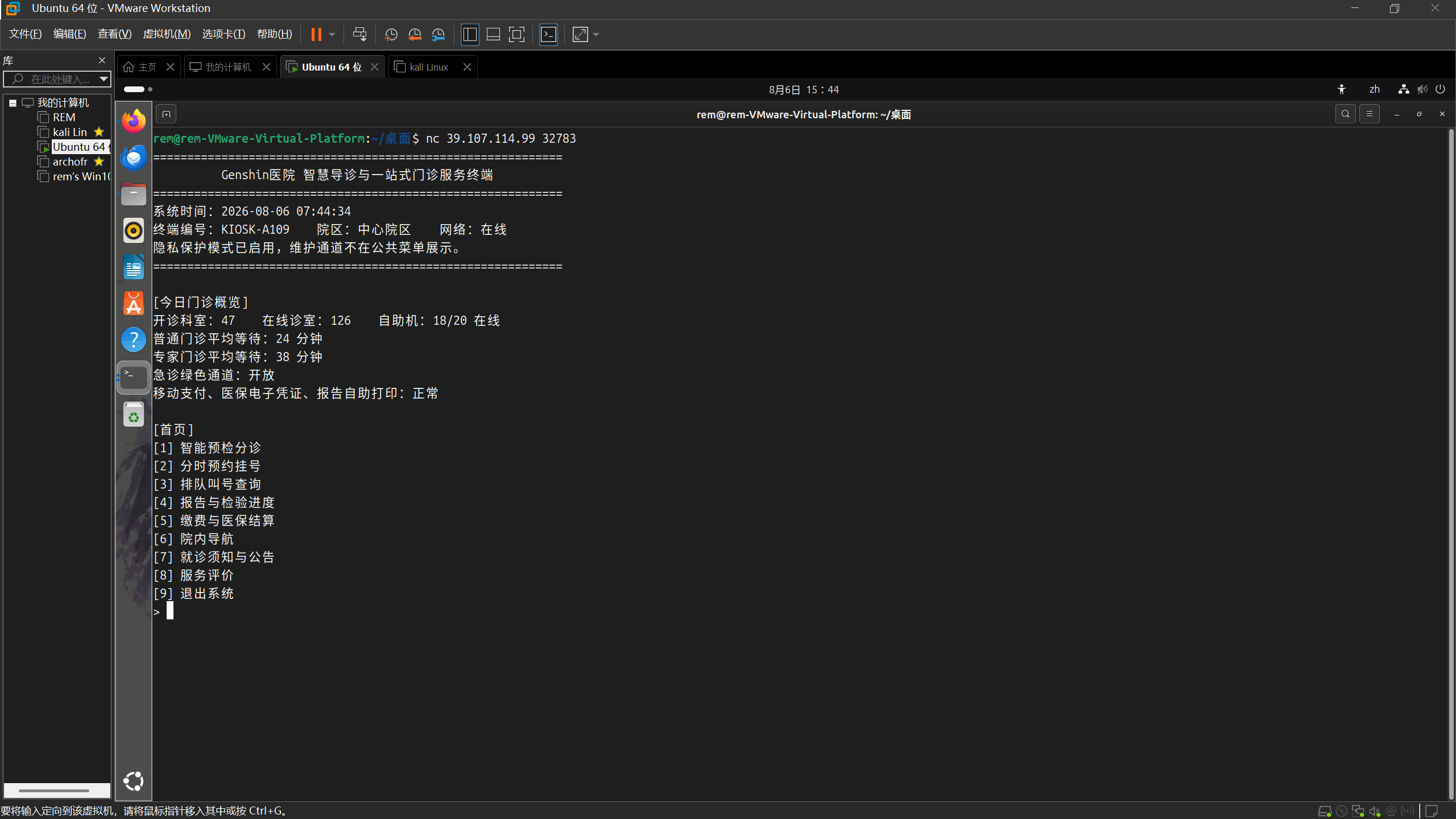Close the library panel

pos(102,60)
